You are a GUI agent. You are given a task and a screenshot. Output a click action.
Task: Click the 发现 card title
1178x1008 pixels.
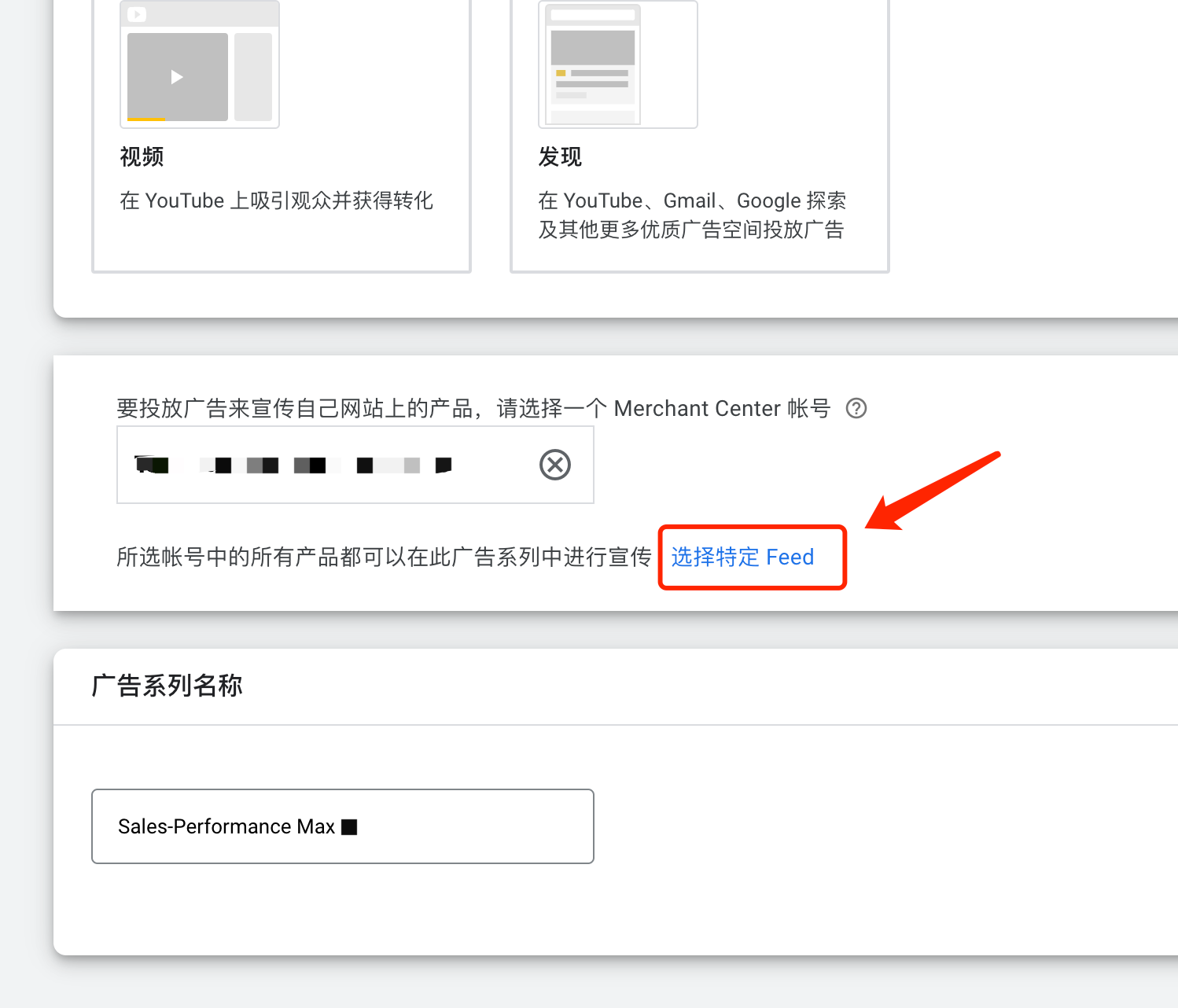(x=559, y=157)
